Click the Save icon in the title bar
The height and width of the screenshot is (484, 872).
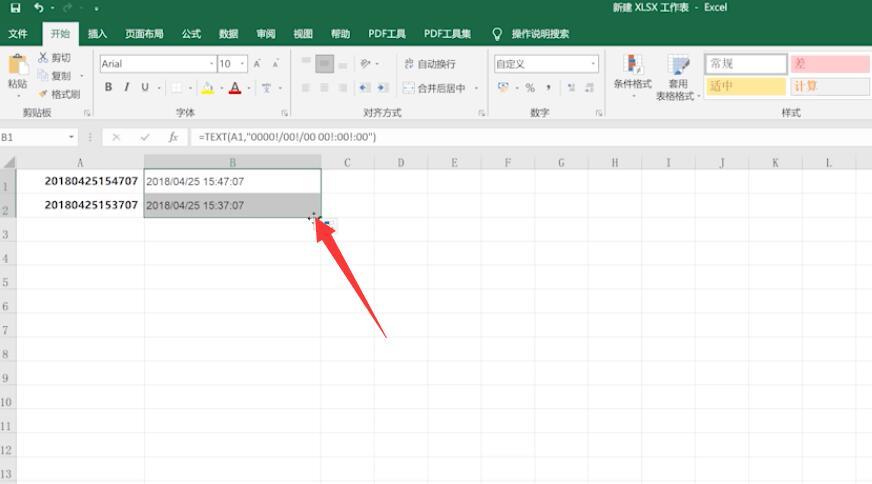coord(16,8)
